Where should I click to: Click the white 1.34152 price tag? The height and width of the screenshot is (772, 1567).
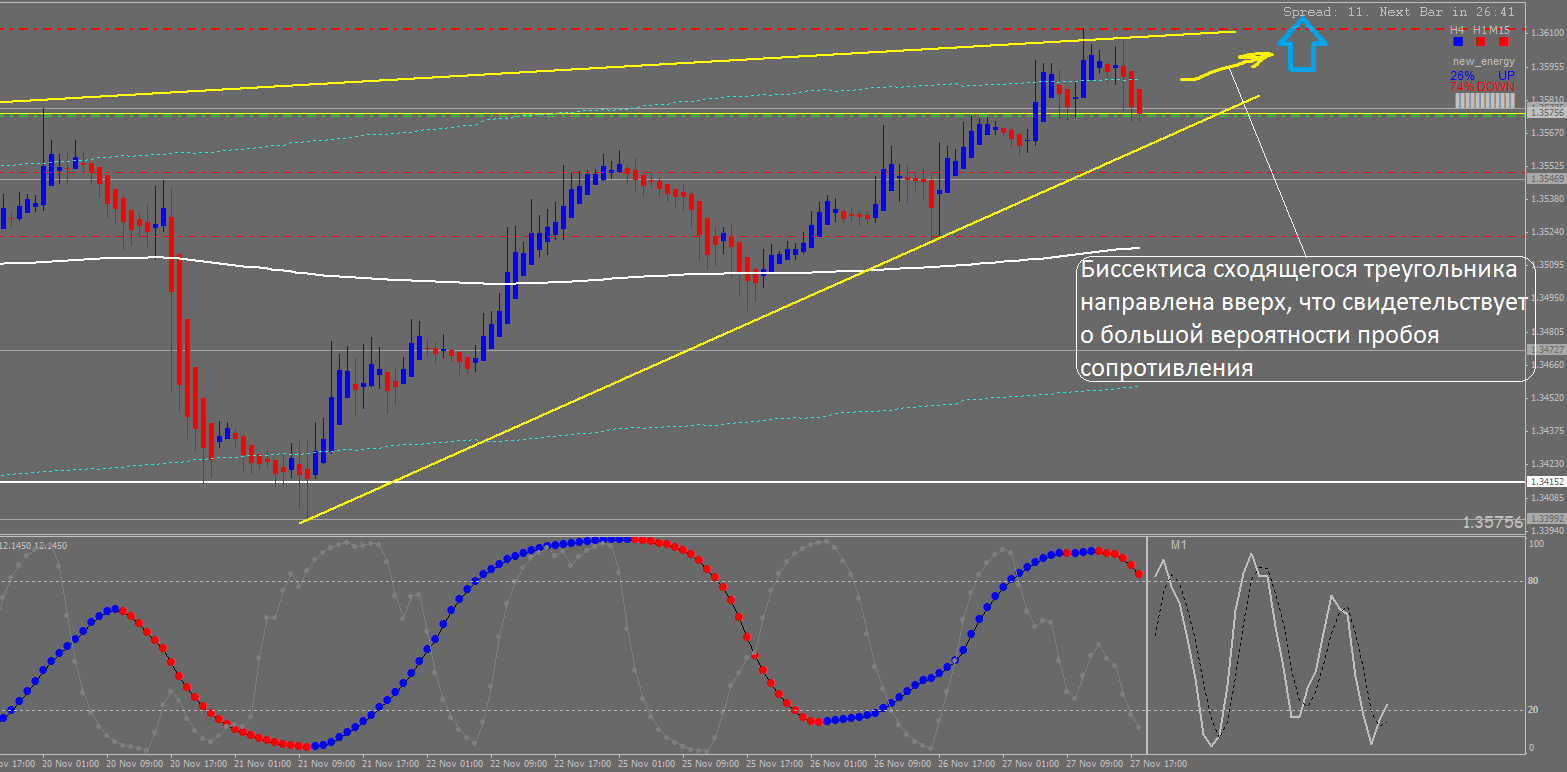(x=1546, y=482)
